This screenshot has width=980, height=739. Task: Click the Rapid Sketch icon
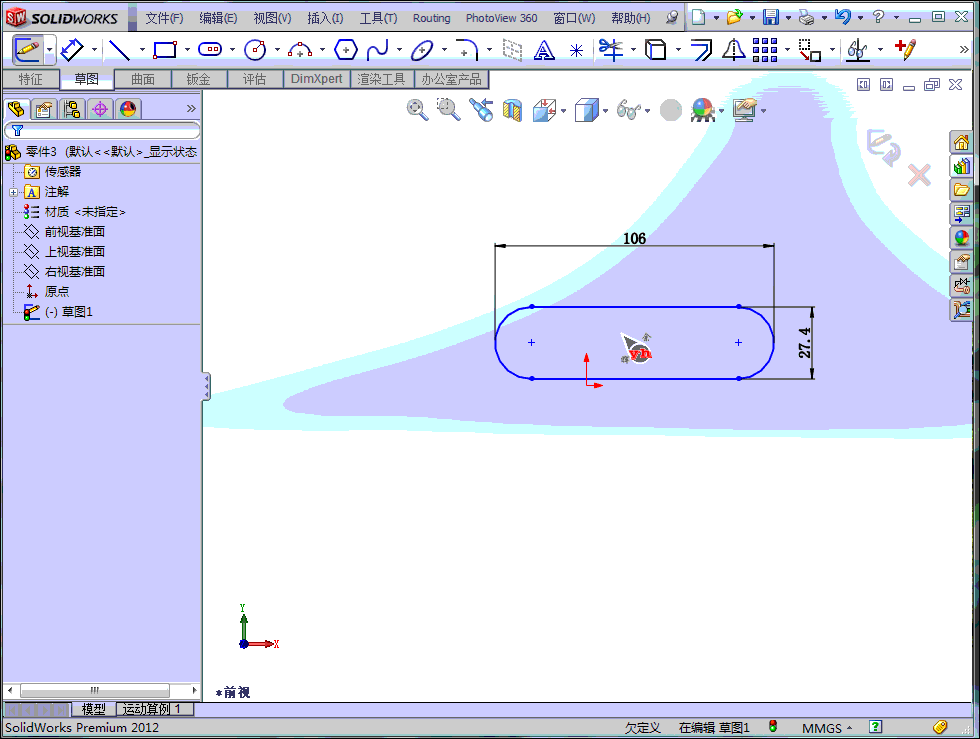click(905, 49)
